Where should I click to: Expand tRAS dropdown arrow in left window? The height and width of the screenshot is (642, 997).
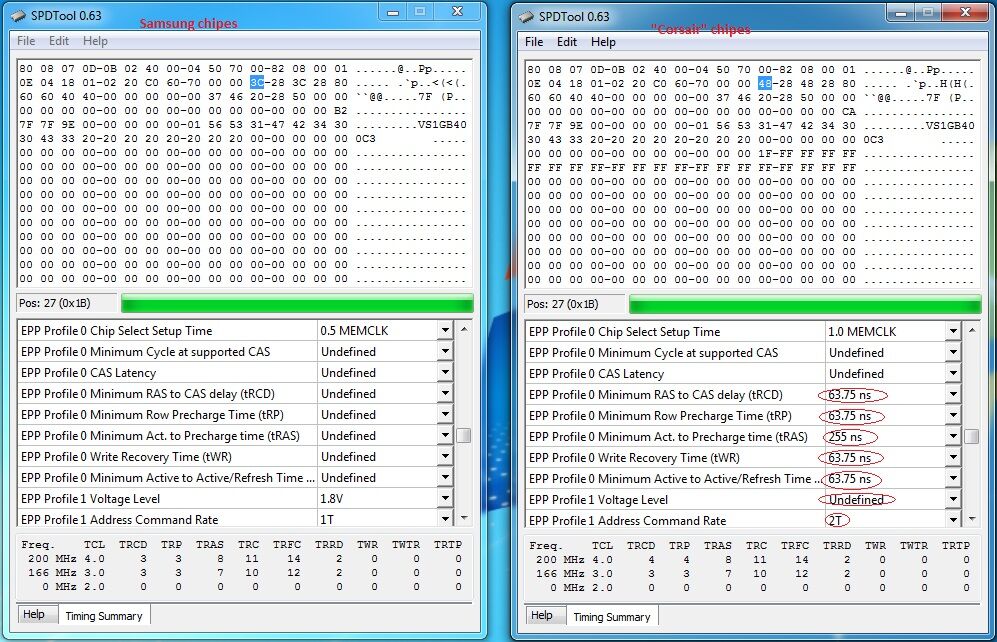445,435
